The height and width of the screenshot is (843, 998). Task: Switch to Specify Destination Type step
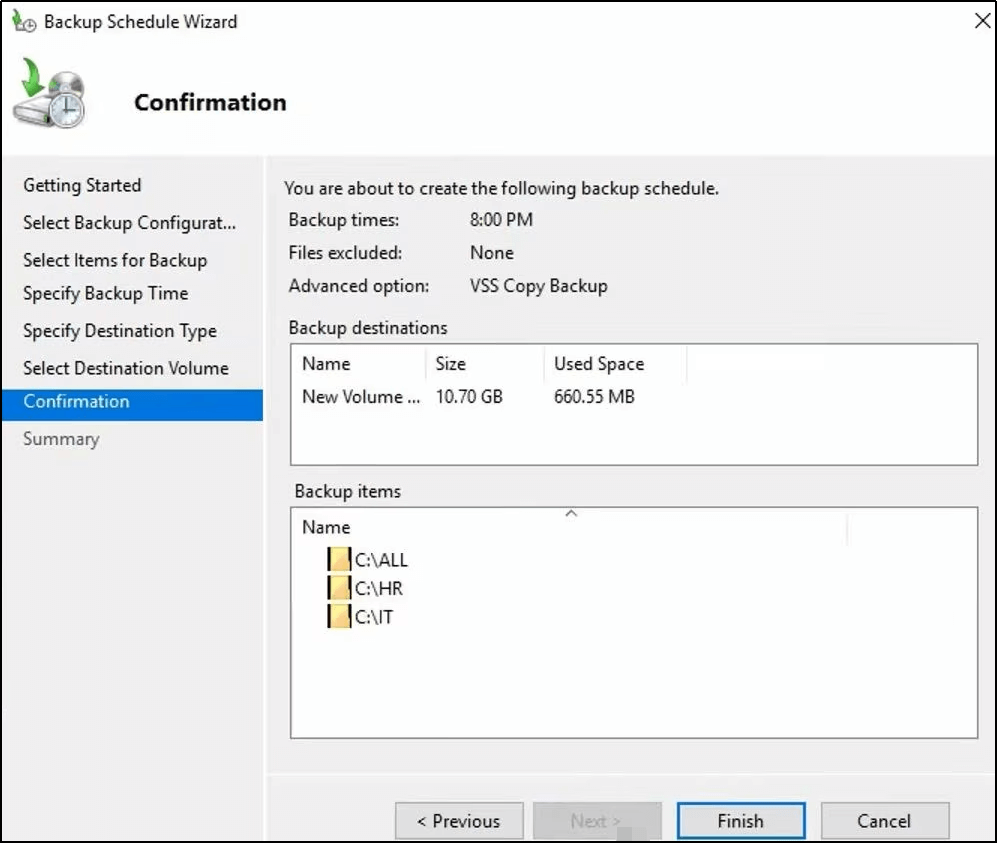point(119,331)
